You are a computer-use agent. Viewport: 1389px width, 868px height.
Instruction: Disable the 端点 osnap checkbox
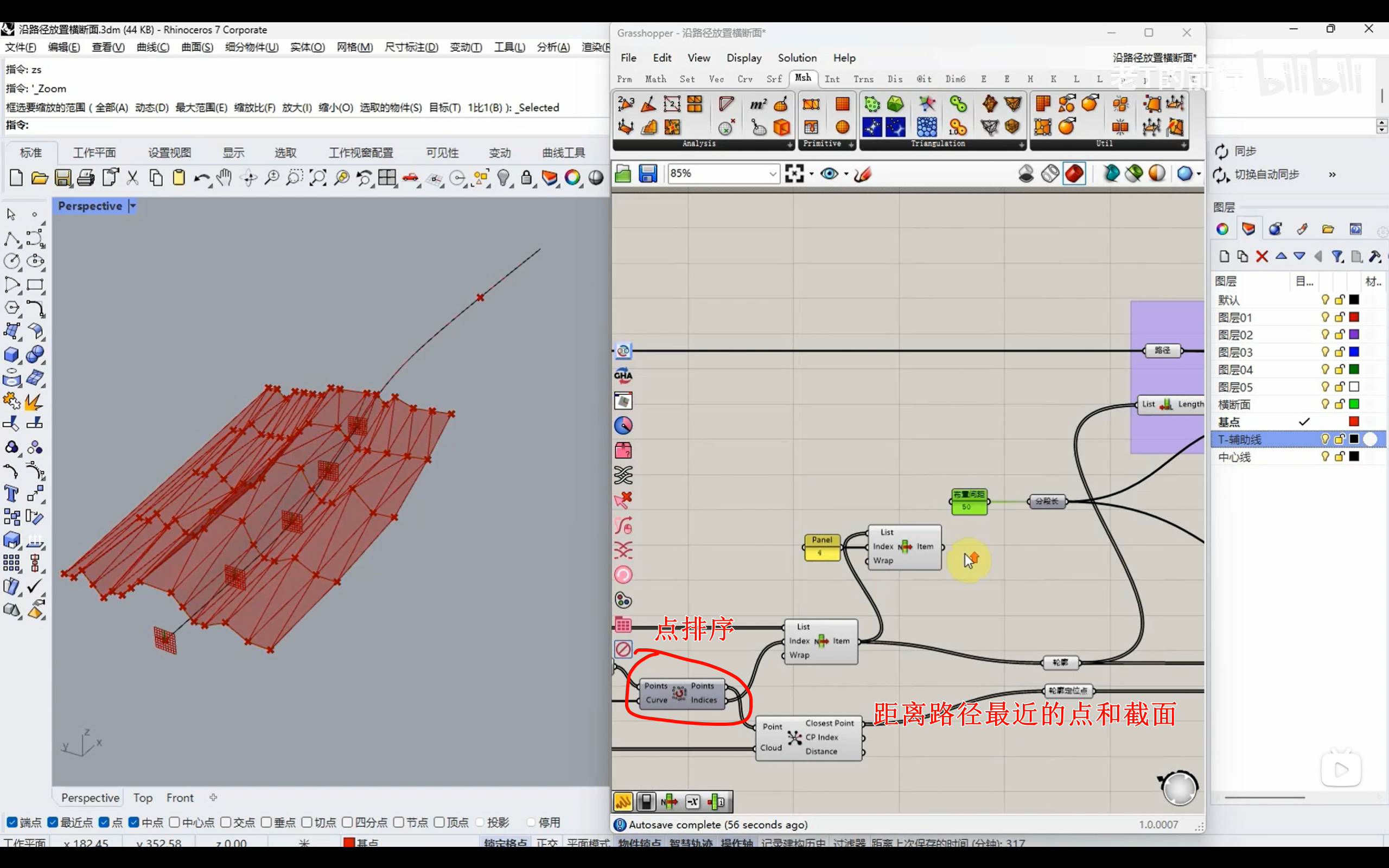(x=11, y=822)
